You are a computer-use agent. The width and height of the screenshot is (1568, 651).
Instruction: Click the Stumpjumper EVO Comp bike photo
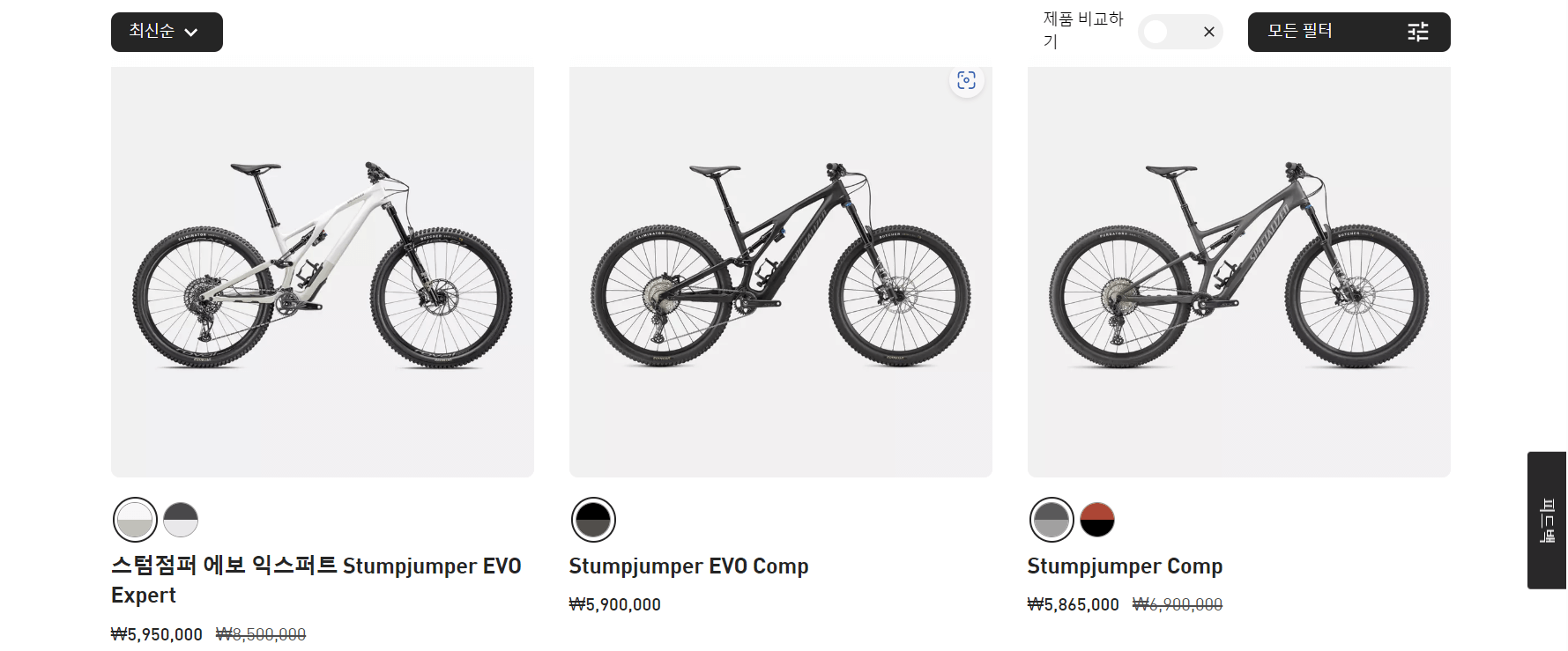click(781, 271)
